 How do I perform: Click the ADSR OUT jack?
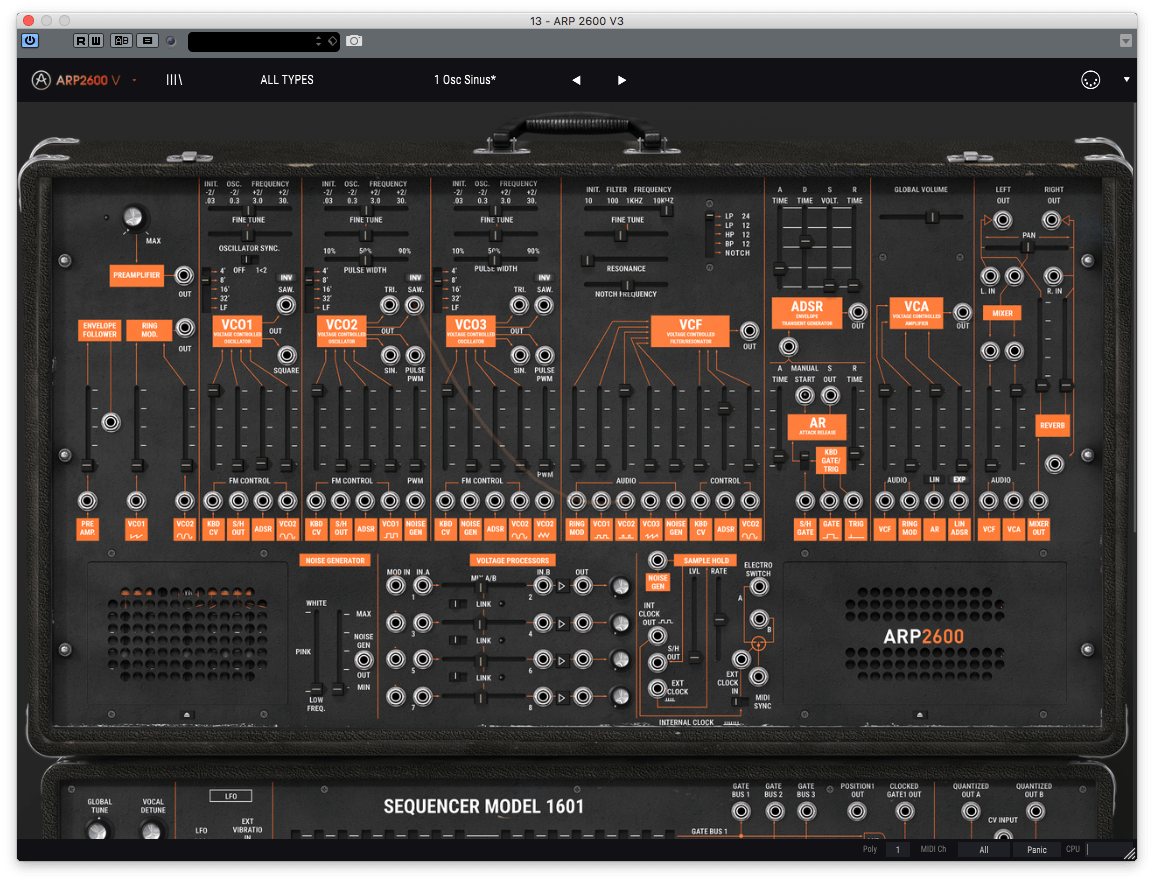857,311
